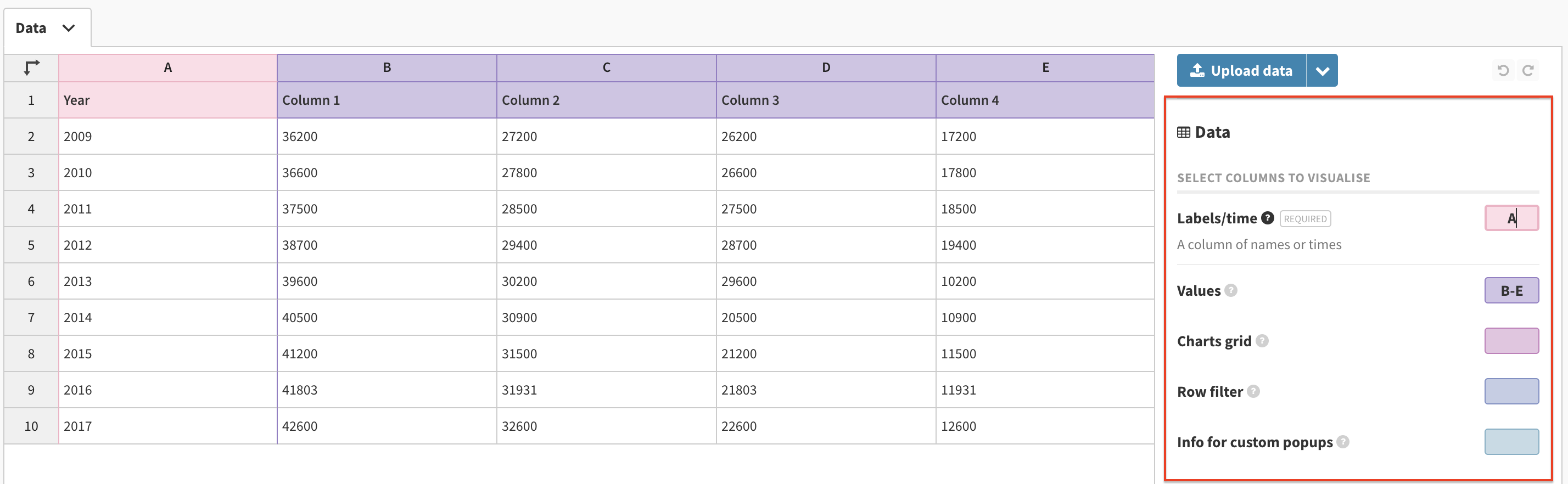Click the Row filter help icon
This screenshot has width=1568, height=484.
pyautogui.click(x=1253, y=392)
